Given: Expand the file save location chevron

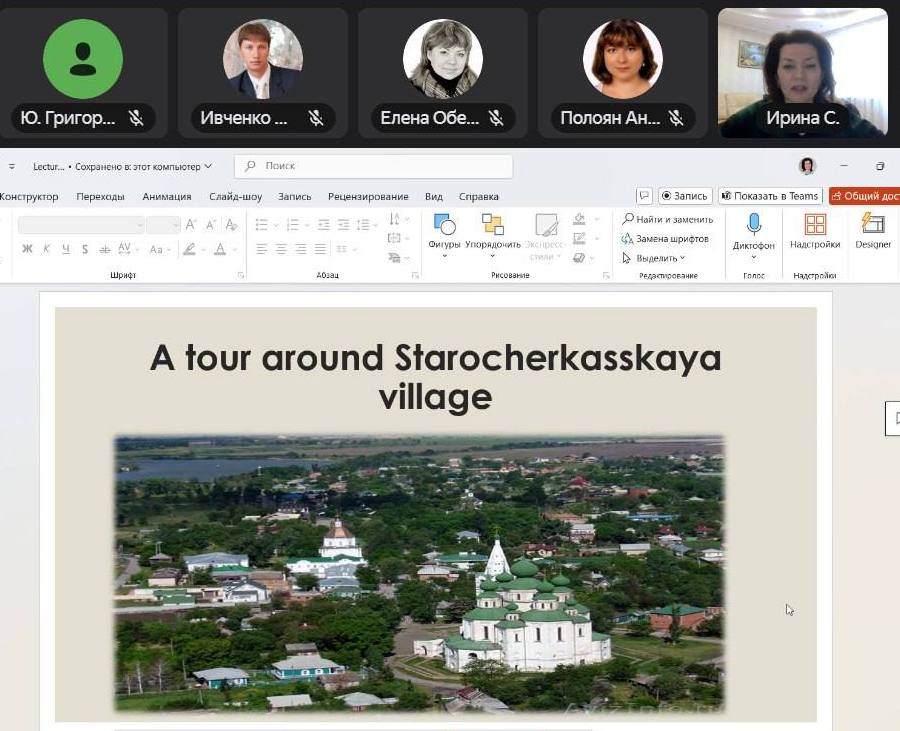Looking at the screenshot, I should 208,166.
